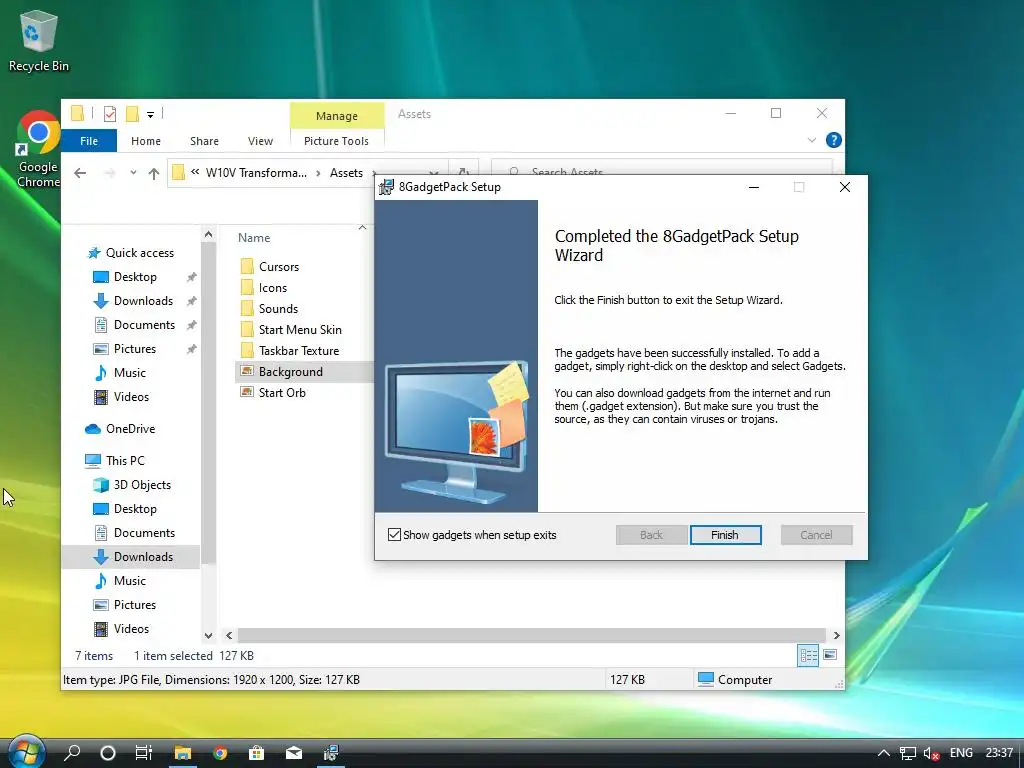Click the horizontal scrollbar in file list

point(532,635)
